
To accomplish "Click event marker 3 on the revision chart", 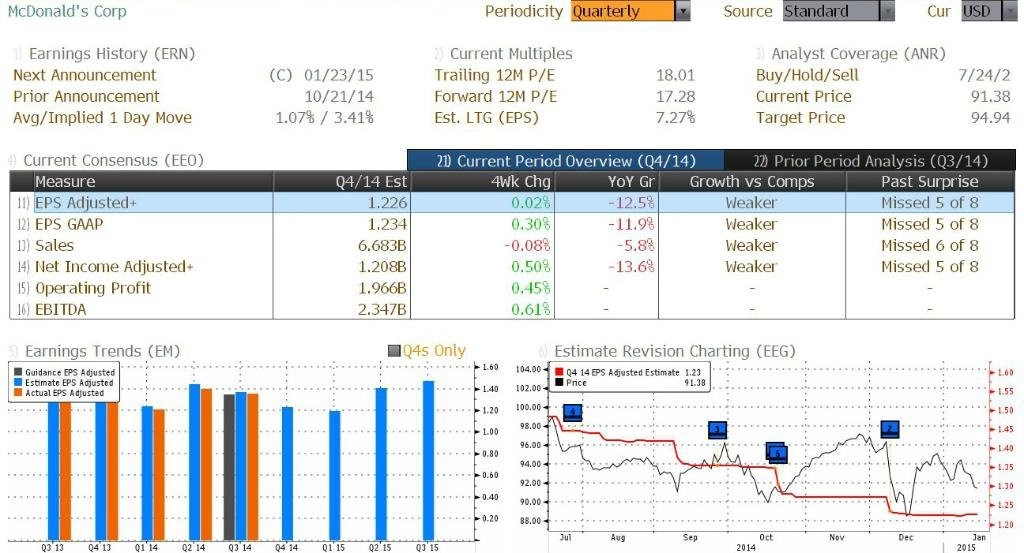I will point(717,430).
